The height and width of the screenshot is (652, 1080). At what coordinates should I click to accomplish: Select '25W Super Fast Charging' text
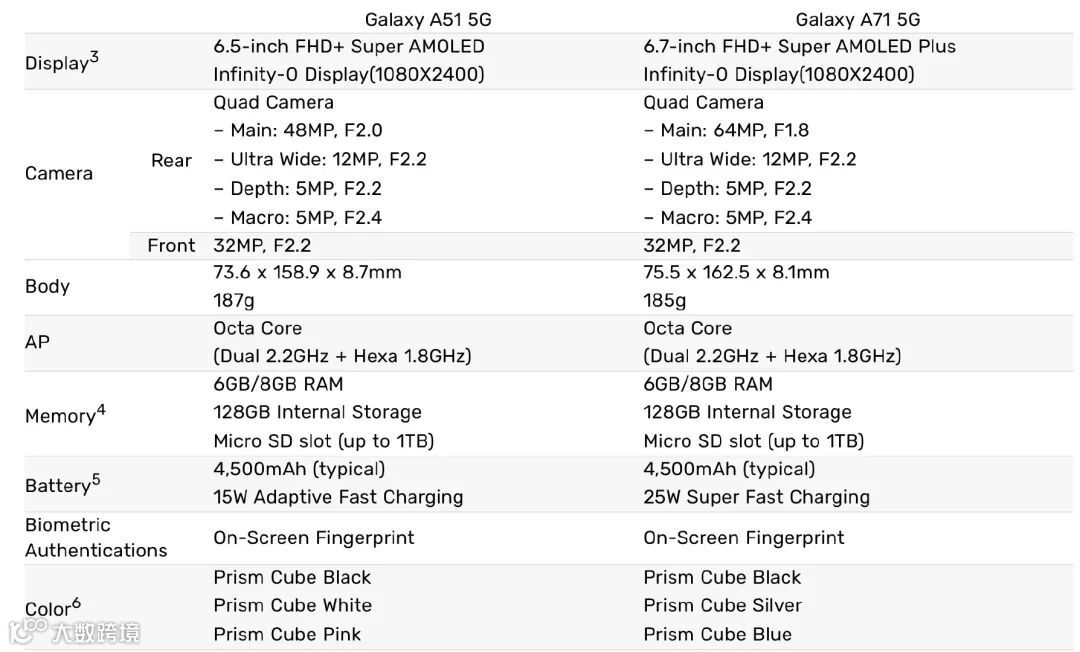[756, 497]
